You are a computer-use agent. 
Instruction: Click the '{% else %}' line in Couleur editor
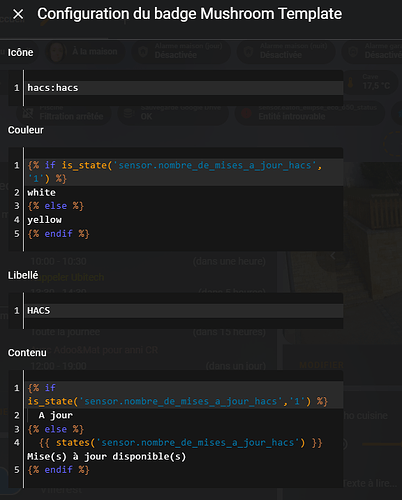point(55,206)
